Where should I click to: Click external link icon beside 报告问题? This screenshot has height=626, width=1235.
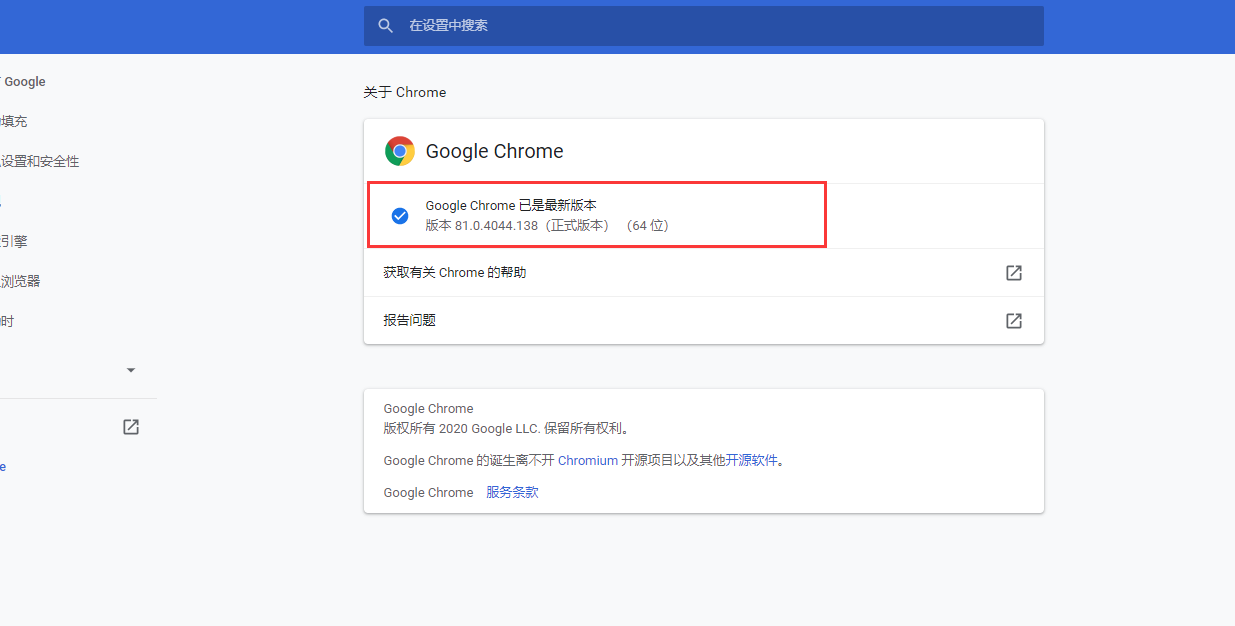1014,321
